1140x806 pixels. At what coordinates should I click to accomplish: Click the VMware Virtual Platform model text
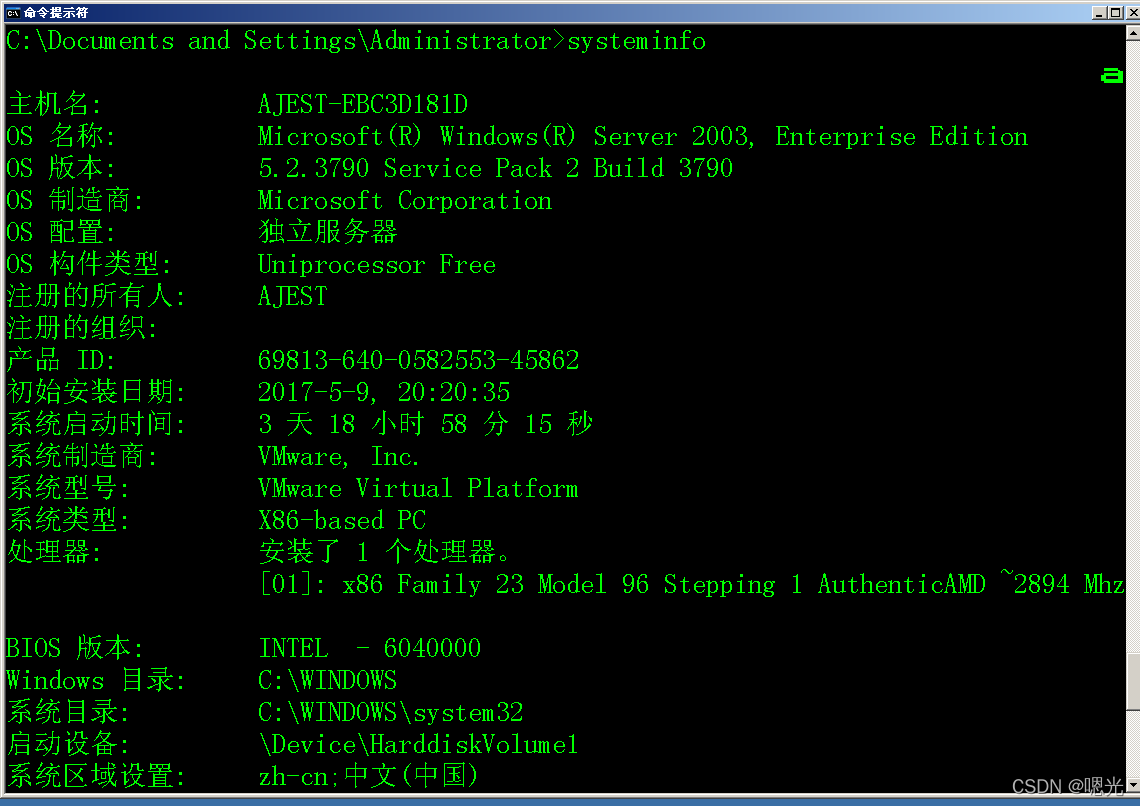[418, 489]
